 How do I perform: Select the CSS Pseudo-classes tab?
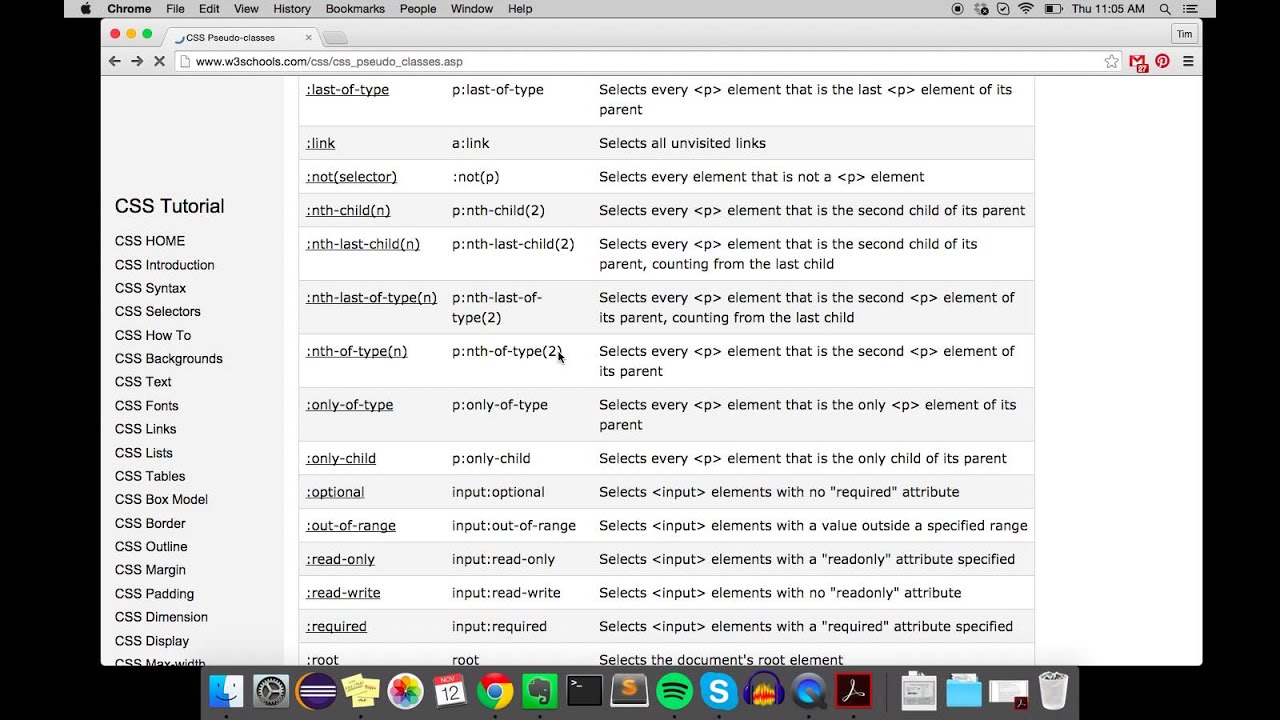click(x=239, y=37)
